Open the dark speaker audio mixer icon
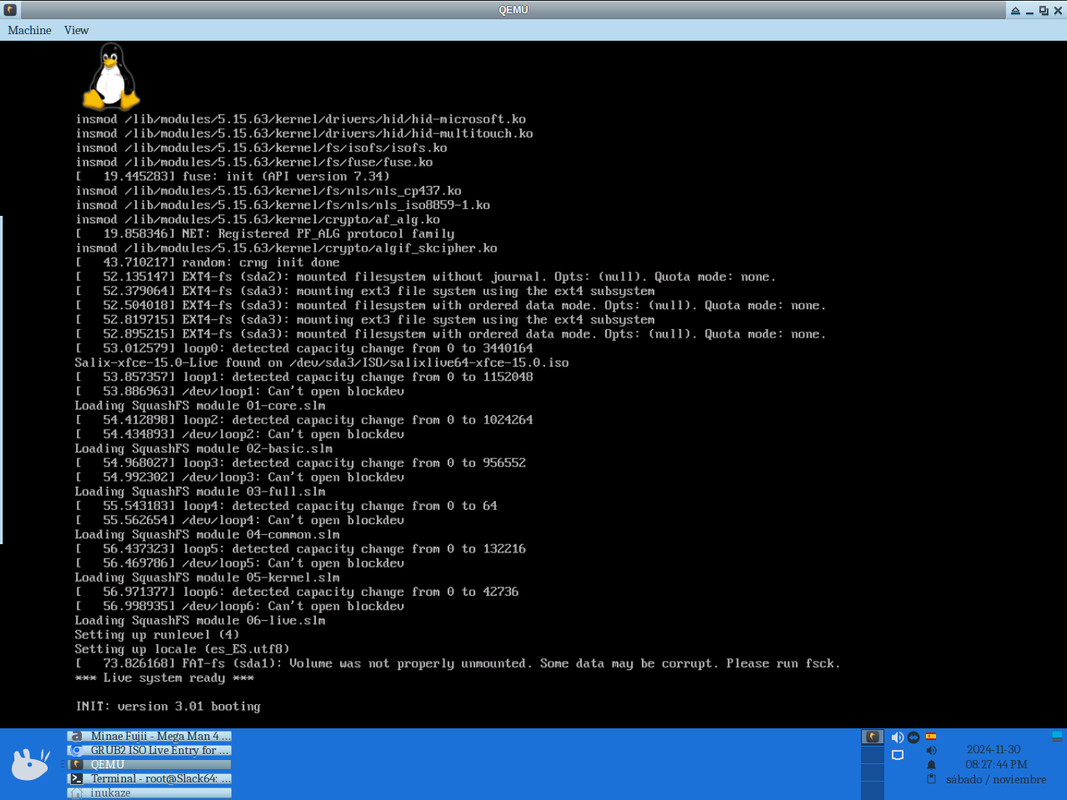The width and height of the screenshot is (1067, 800). [x=932, y=750]
